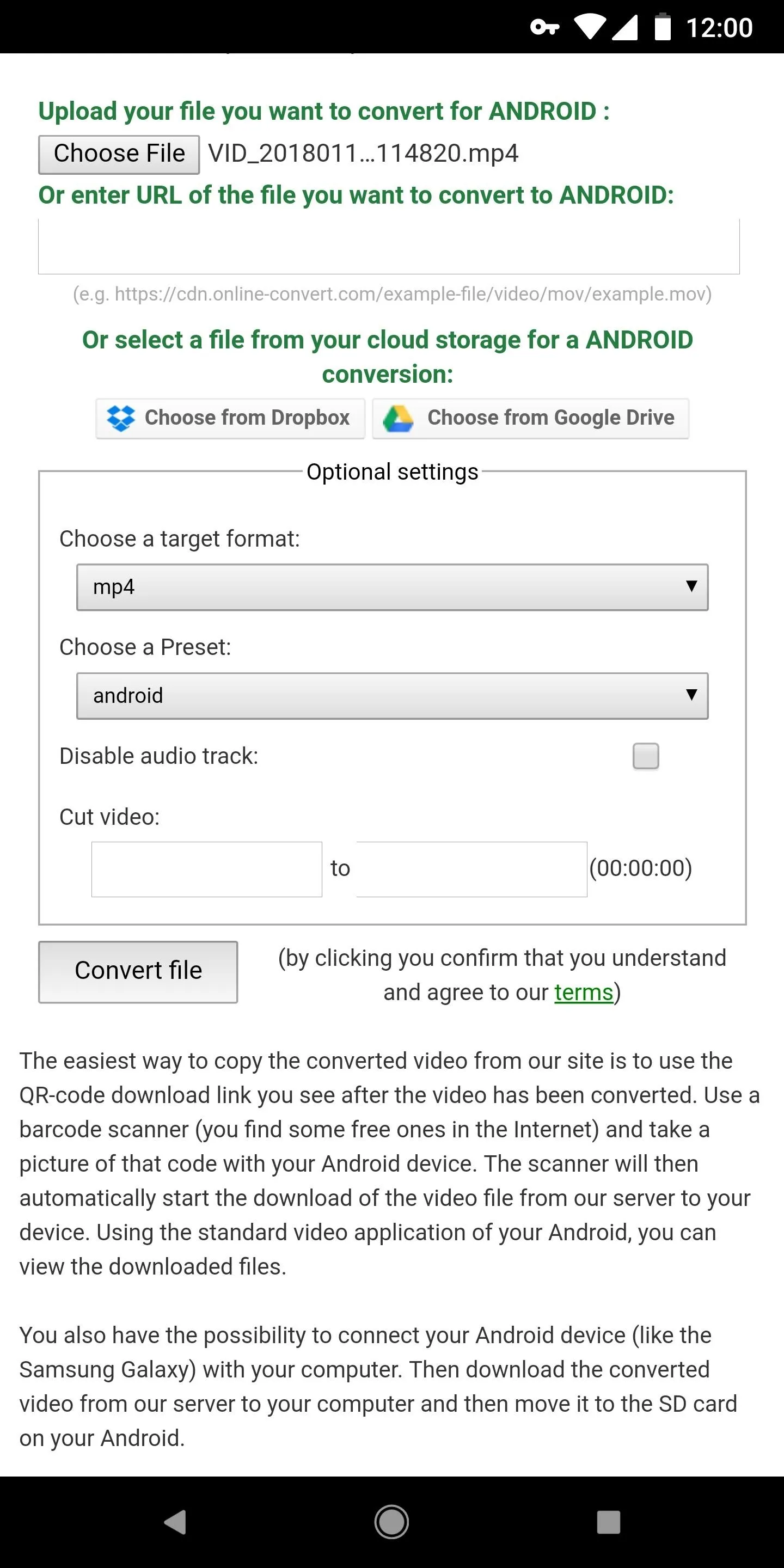The image size is (784, 1568).
Task: Enable the Disable audio track checkbox
Action: tap(646, 756)
